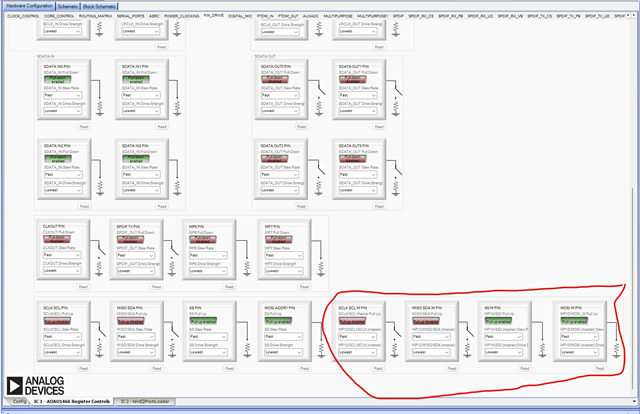The image size is (640, 414).
Task: Click Read button under MP7 PIN
Action: click(x=304, y=287)
